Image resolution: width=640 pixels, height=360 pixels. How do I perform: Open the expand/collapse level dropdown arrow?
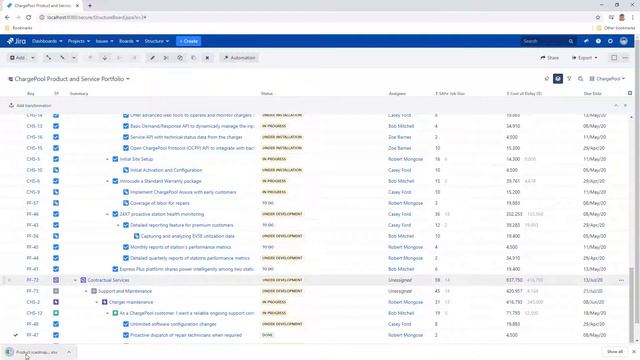click(74, 58)
